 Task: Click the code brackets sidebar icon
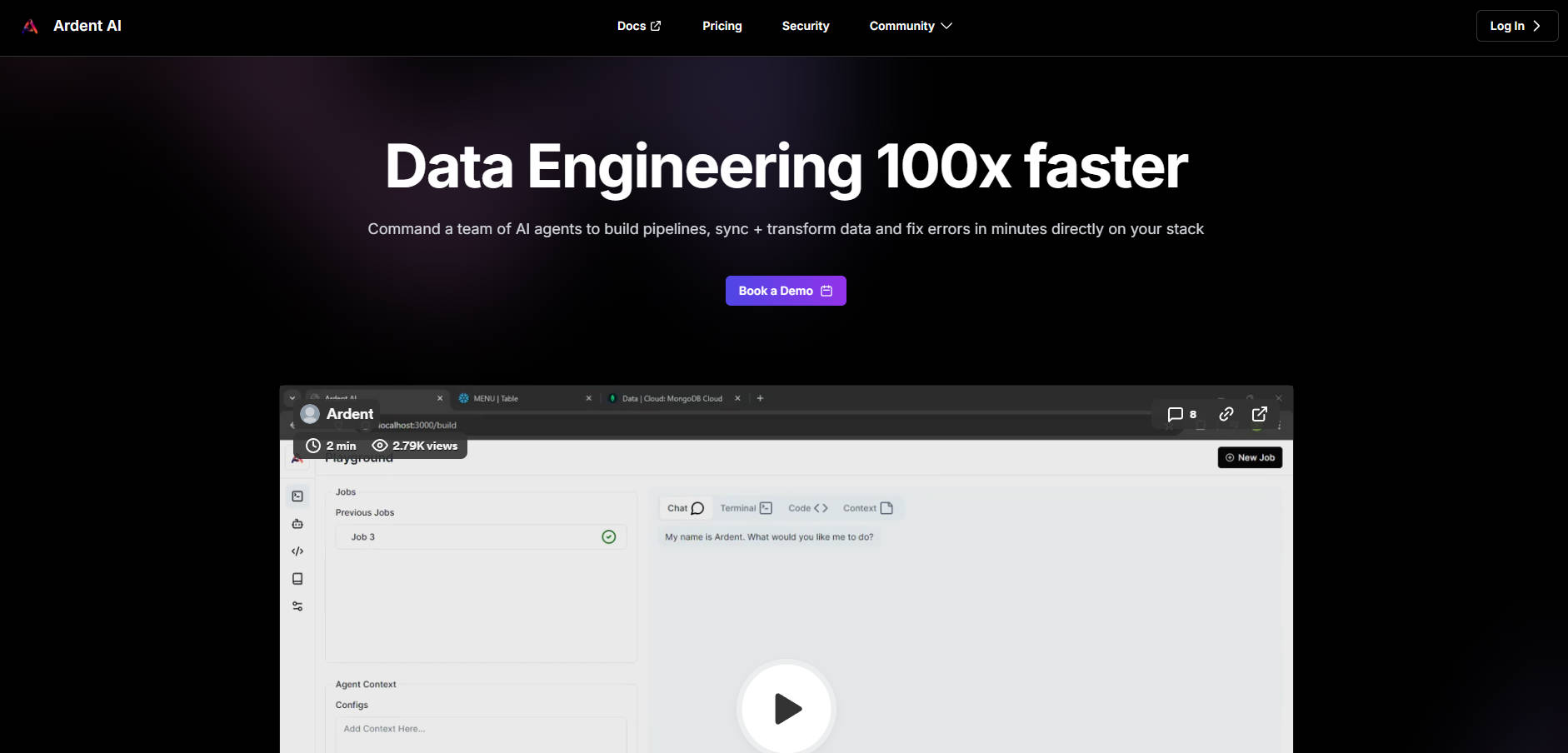(x=297, y=551)
